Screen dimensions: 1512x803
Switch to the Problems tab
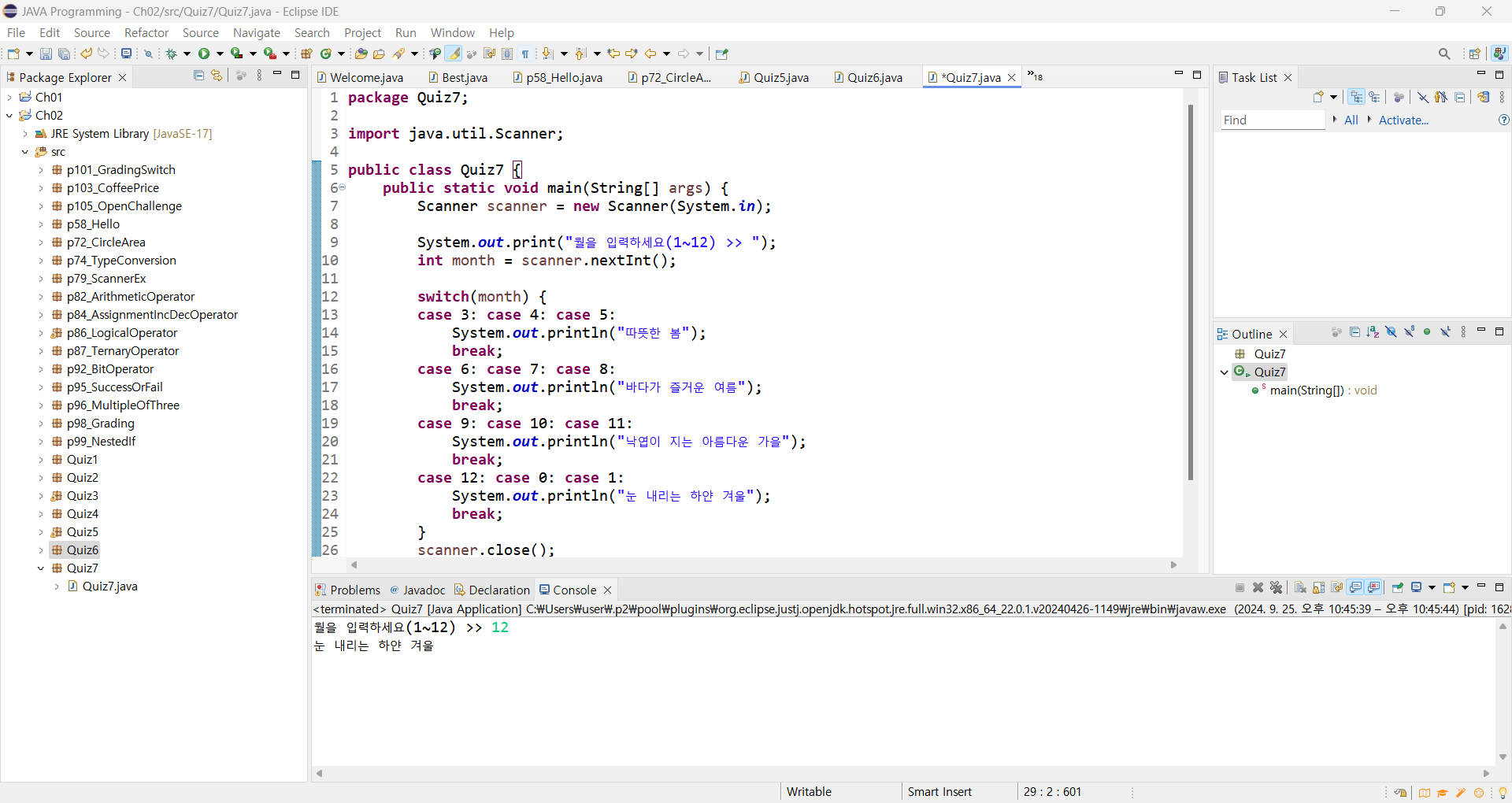point(347,590)
